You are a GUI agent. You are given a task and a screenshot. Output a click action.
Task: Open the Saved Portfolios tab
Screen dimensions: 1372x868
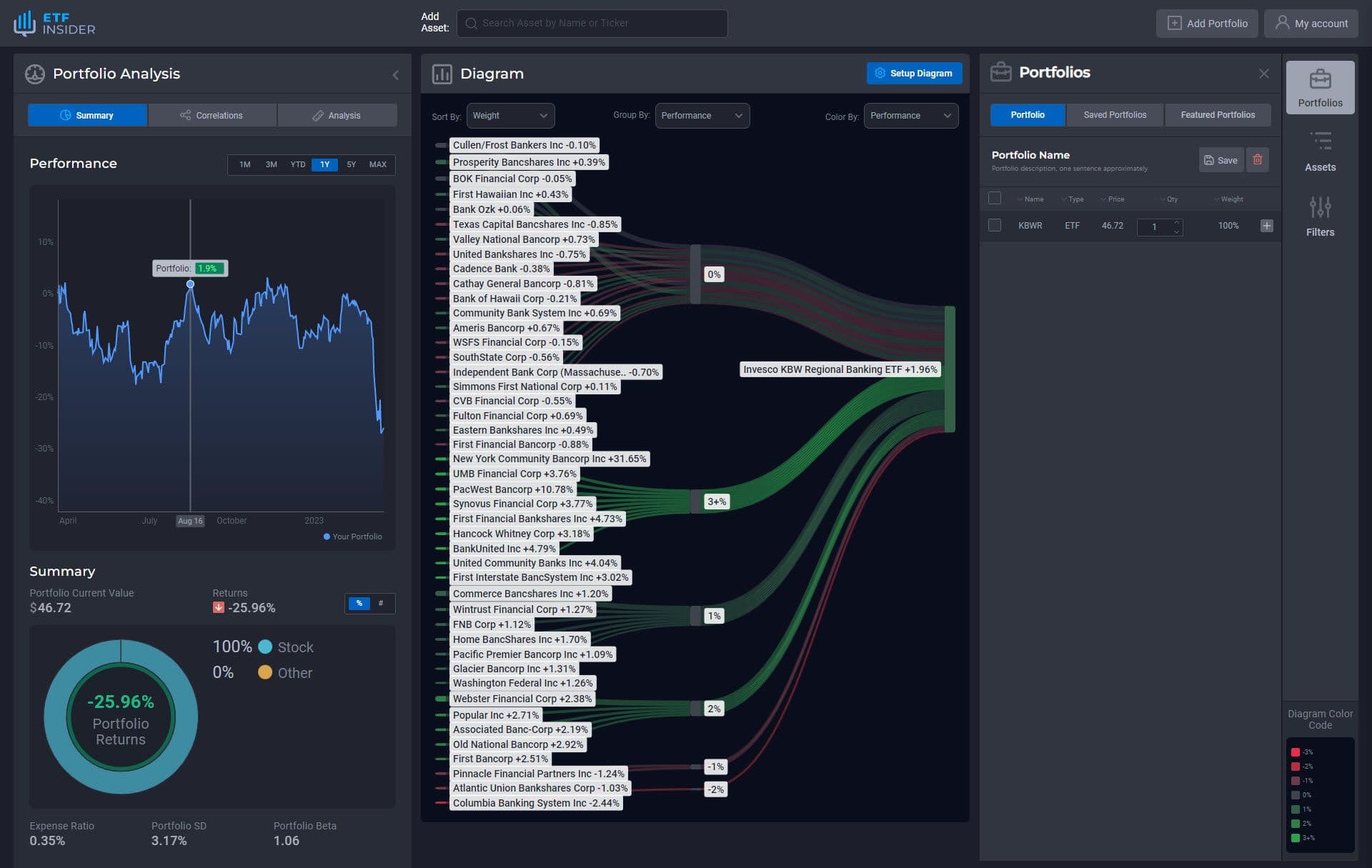1115,115
